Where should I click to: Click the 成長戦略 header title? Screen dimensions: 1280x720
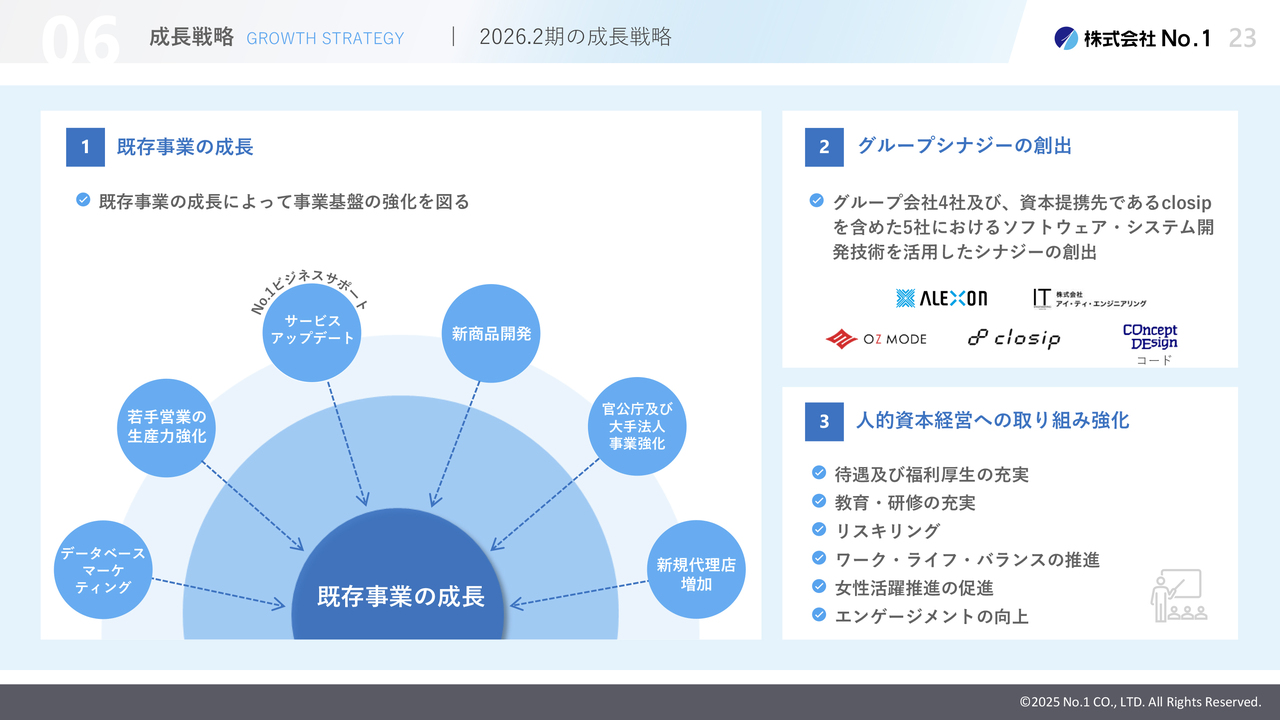(x=191, y=38)
